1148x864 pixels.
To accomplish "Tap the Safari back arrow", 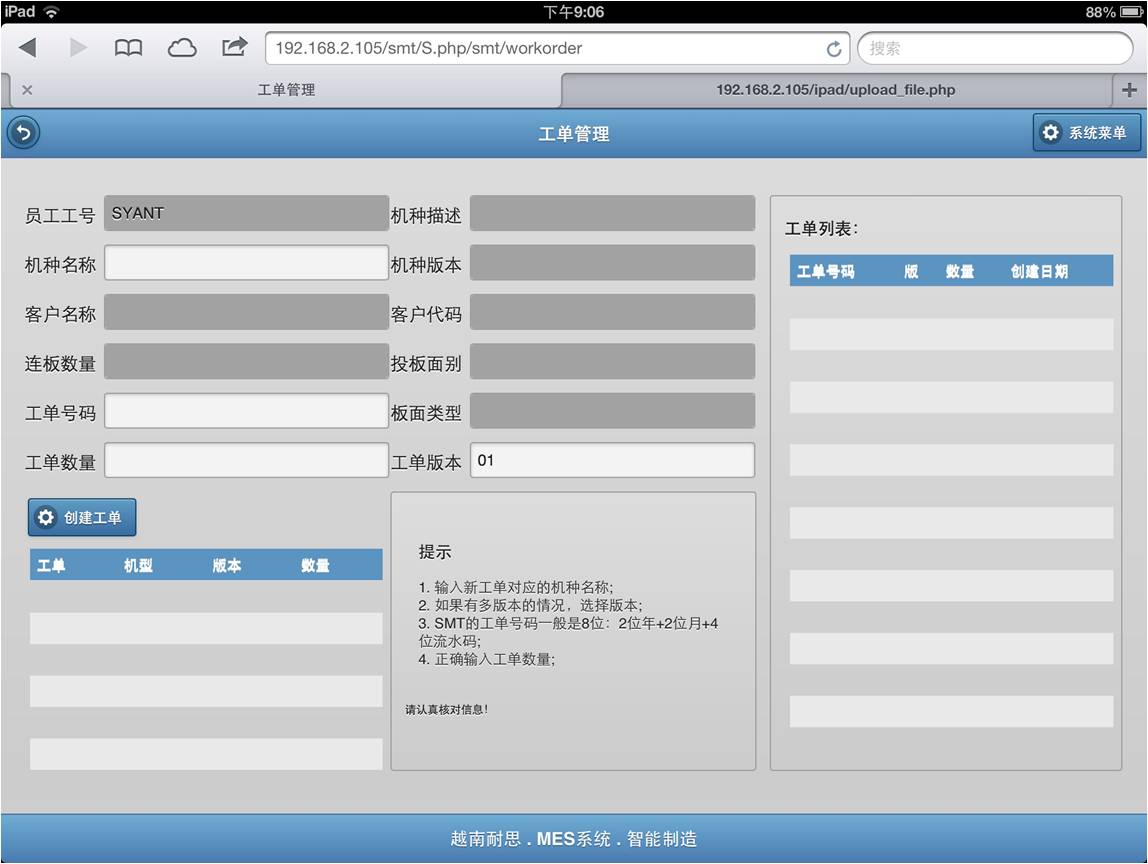I will (27, 48).
